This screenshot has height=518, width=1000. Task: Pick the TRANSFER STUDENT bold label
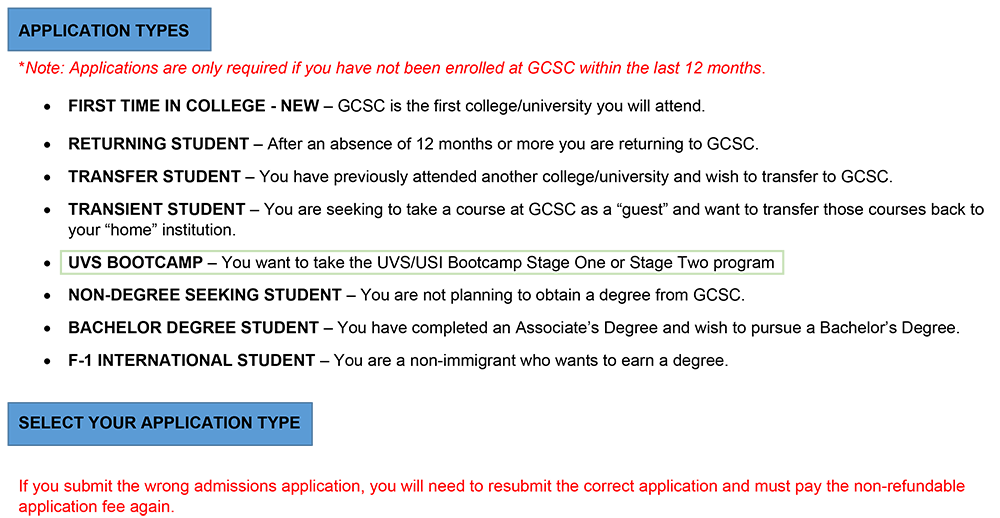[154, 177]
